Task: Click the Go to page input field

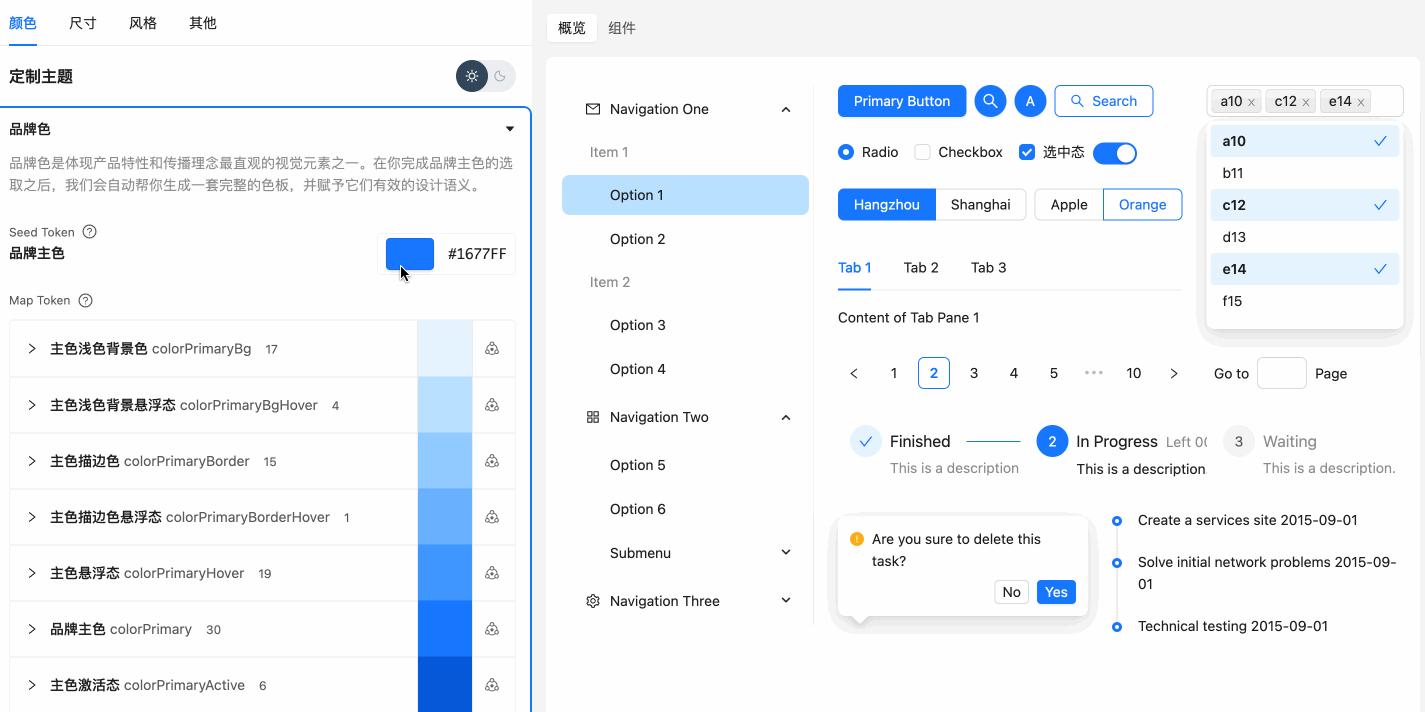Action: point(1281,373)
